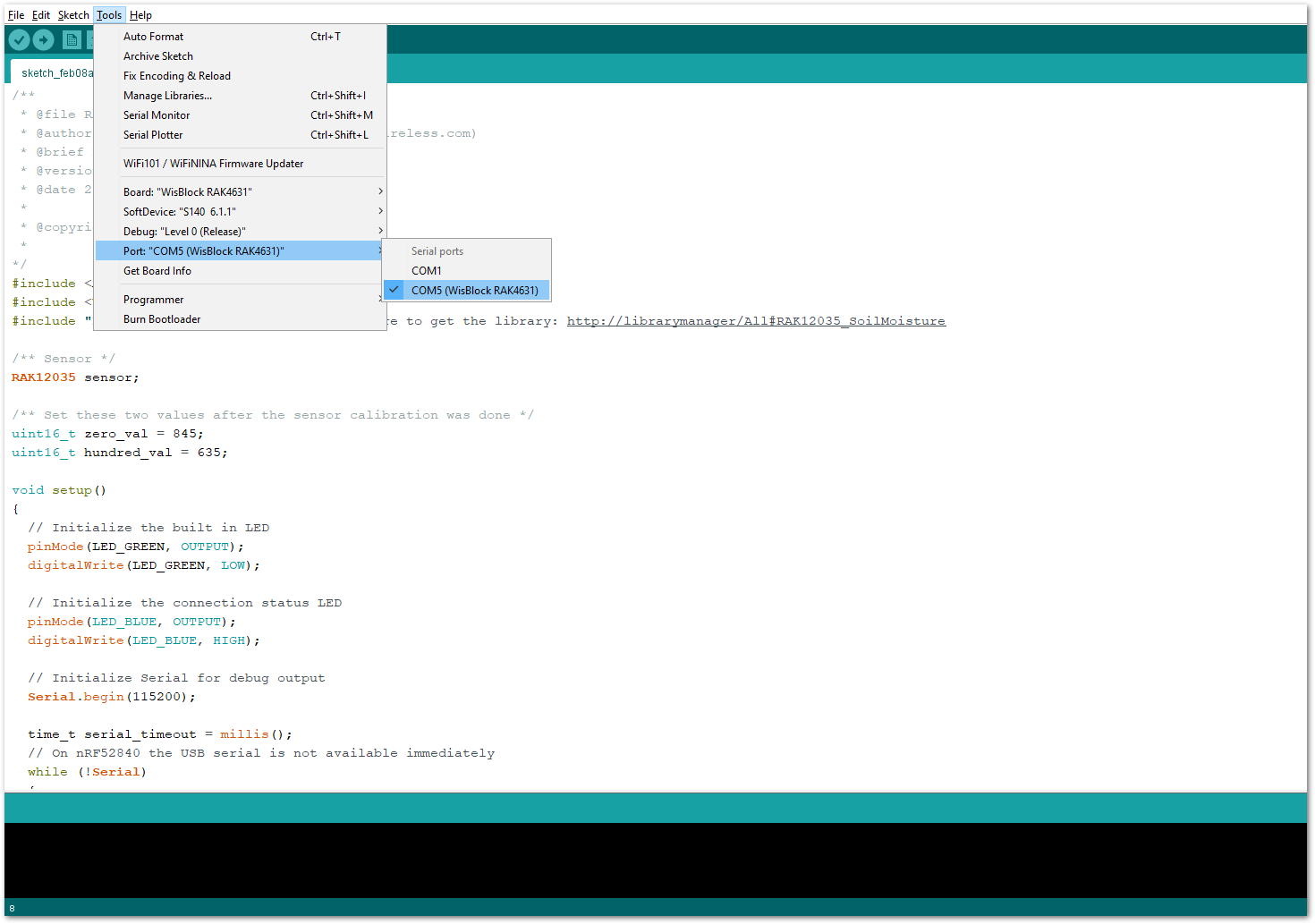Click the 'zero_val = 845;' line
The width and height of the screenshot is (1315, 924).
pos(107,434)
